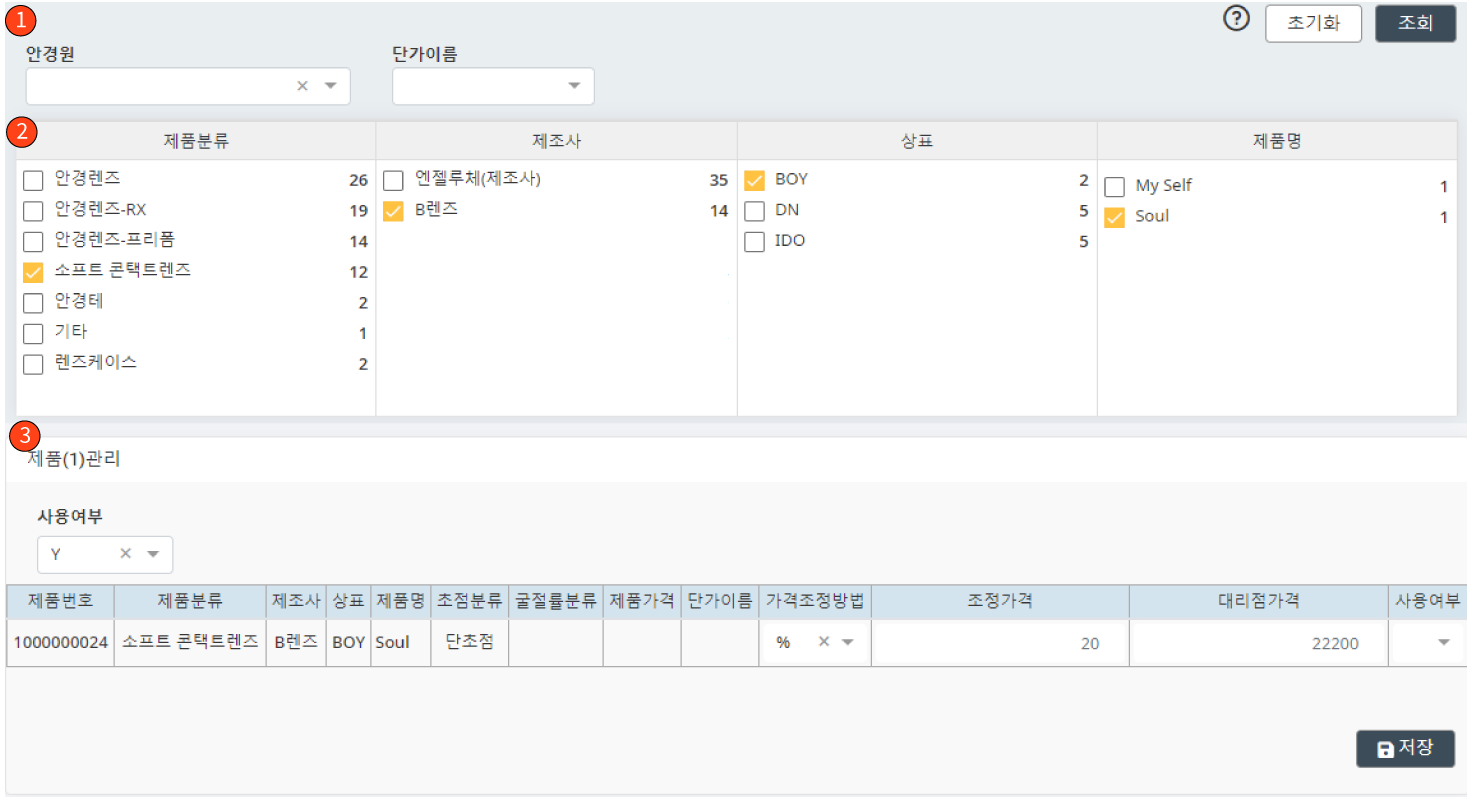Open the 안경원 dropdown

tap(330, 86)
